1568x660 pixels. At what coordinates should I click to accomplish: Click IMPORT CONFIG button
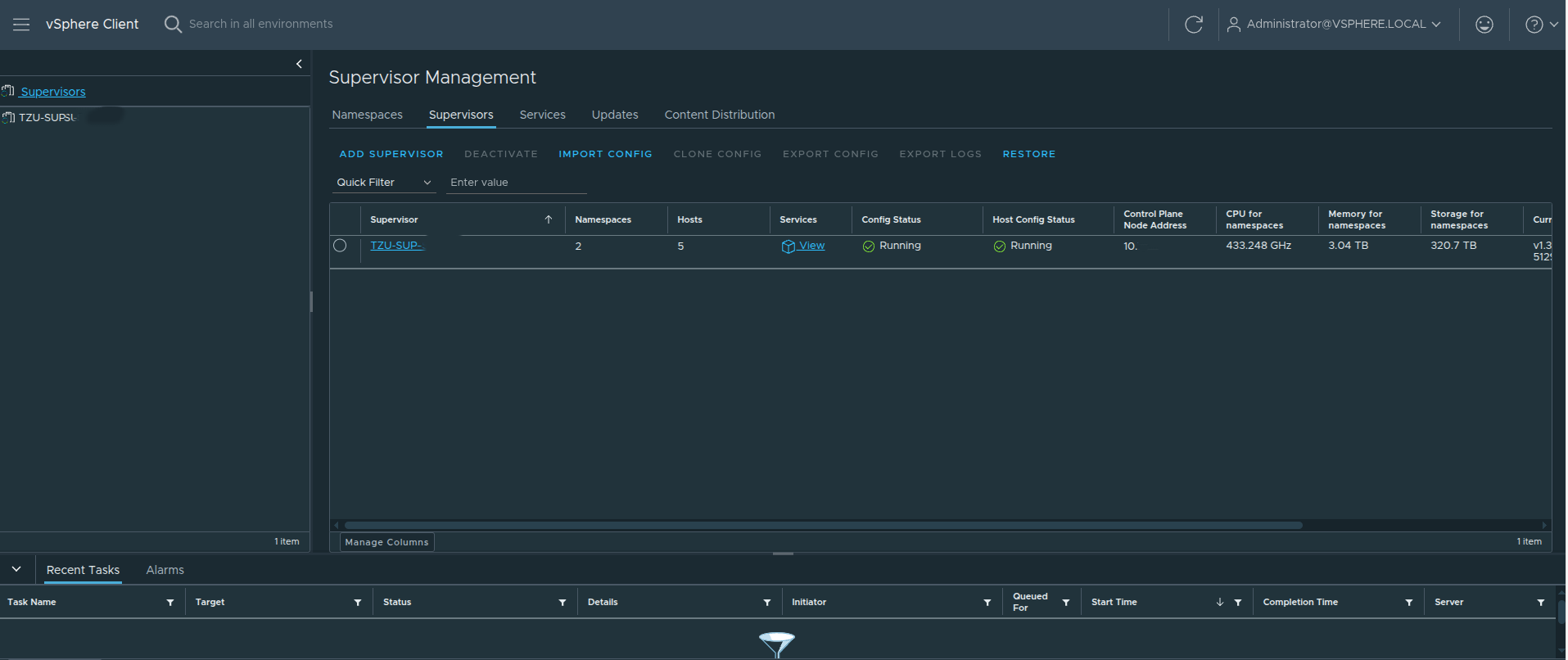(x=605, y=154)
